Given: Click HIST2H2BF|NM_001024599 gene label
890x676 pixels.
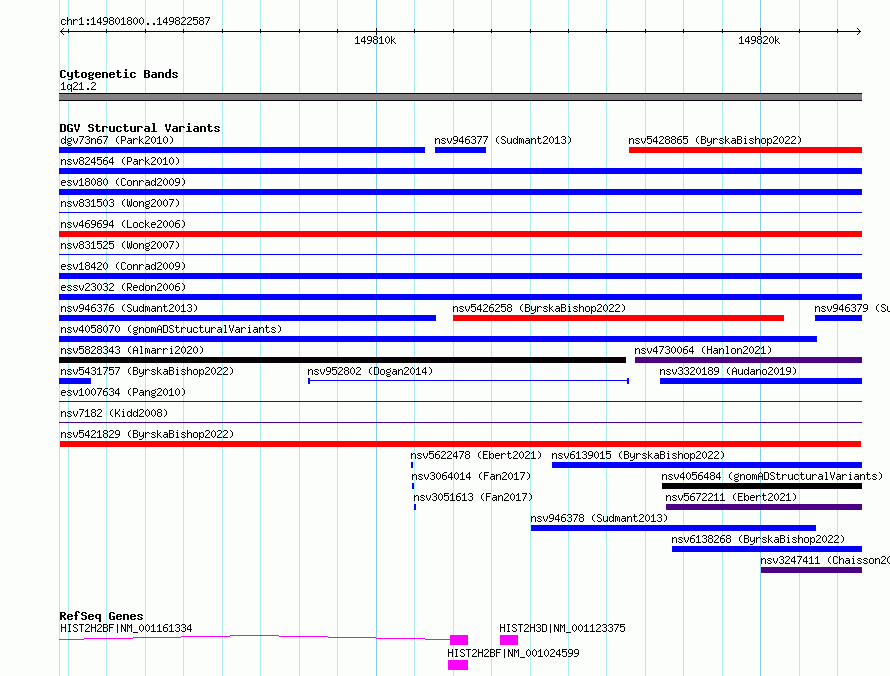Looking at the screenshot, I should [x=513, y=653].
